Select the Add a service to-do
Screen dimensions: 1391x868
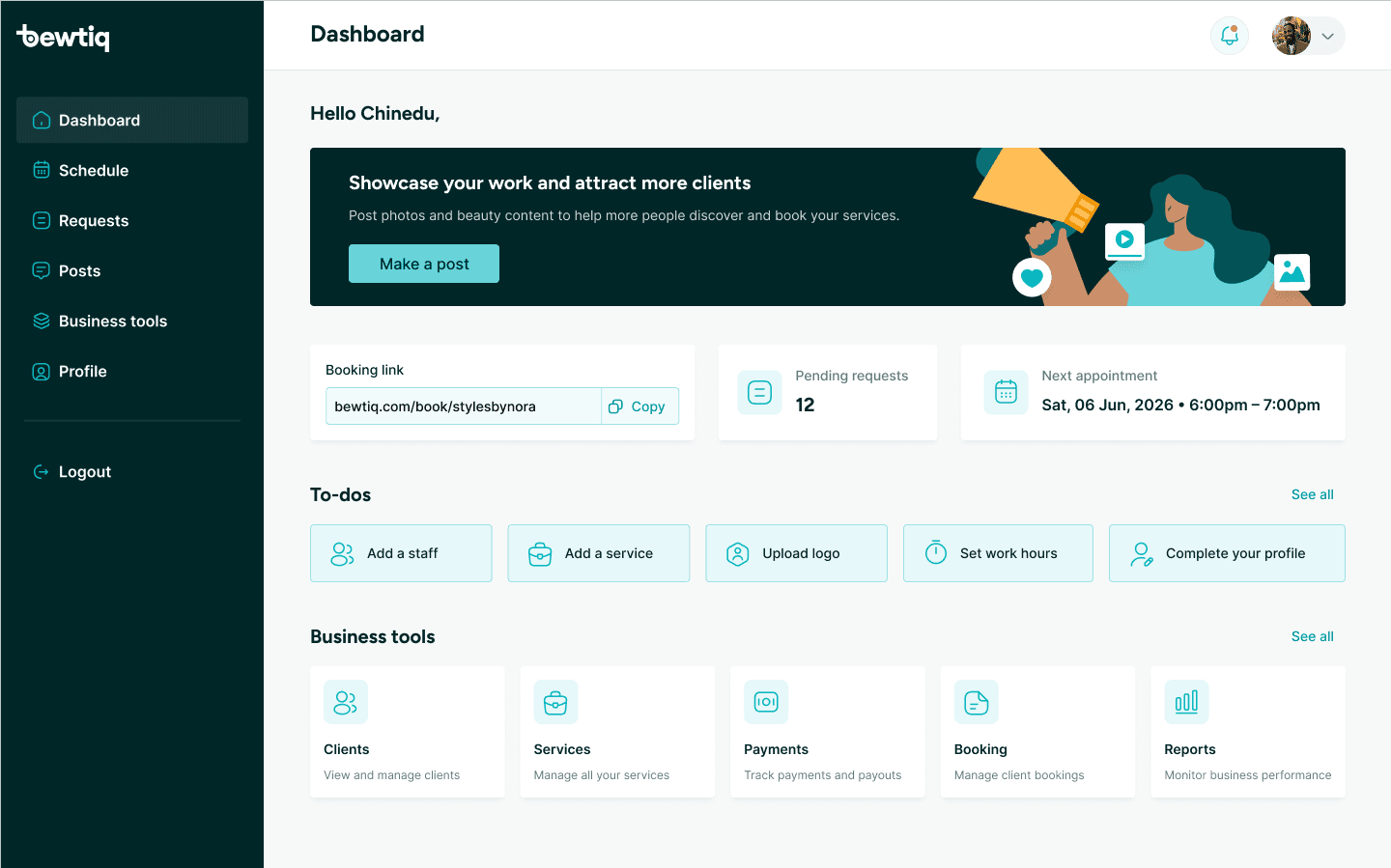[599, 553]
